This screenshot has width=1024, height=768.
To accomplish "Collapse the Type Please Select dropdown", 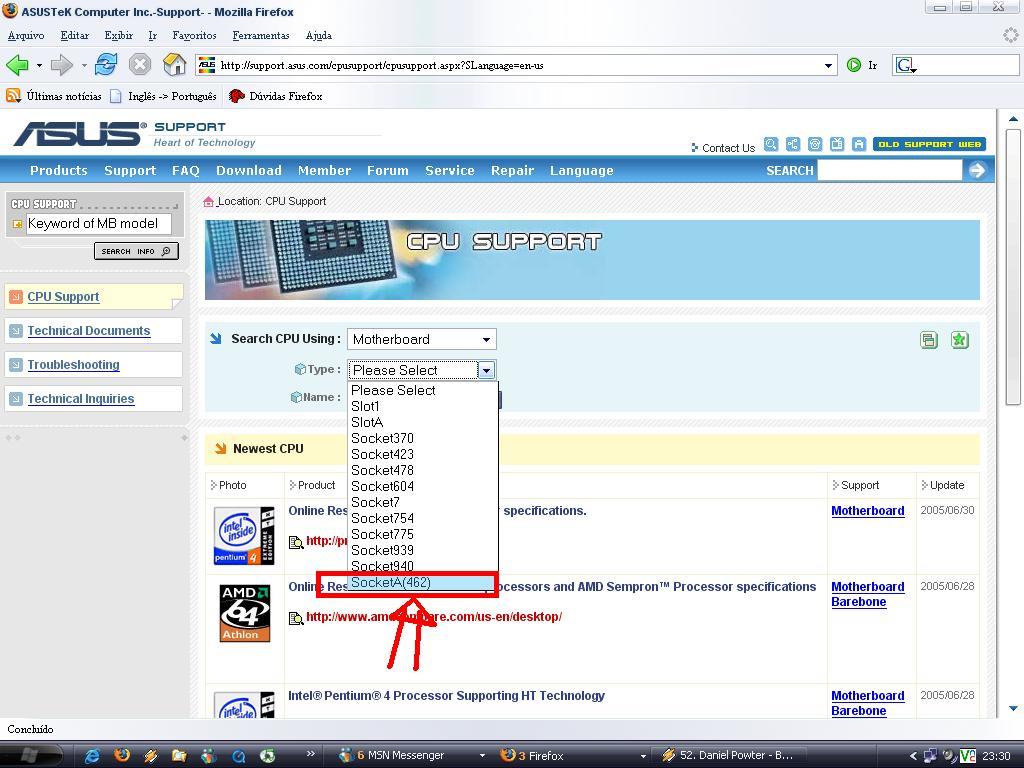I will 487,370.
